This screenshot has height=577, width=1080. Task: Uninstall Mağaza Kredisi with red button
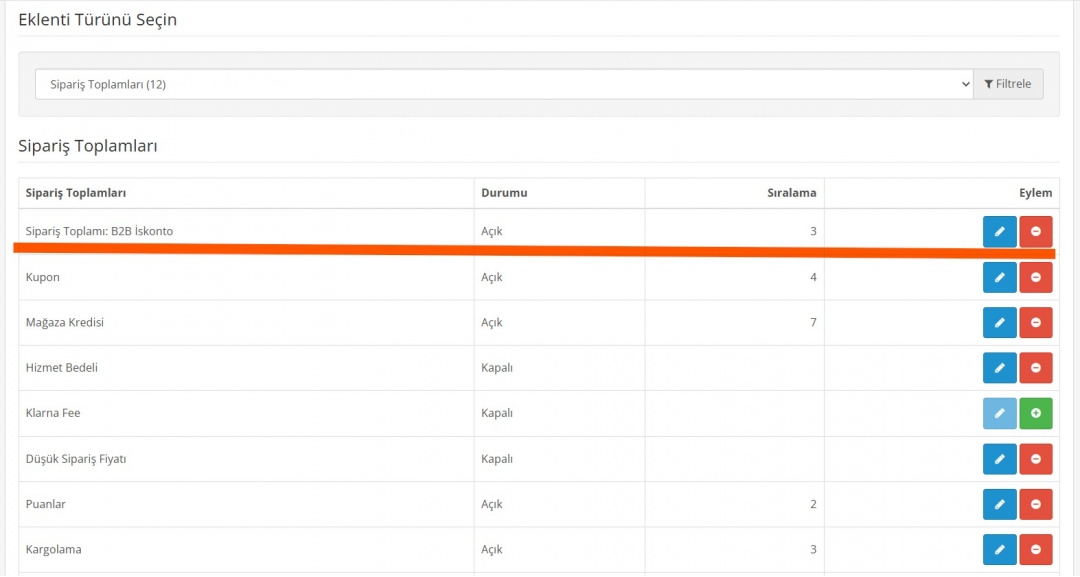(x=1035, y=322)
